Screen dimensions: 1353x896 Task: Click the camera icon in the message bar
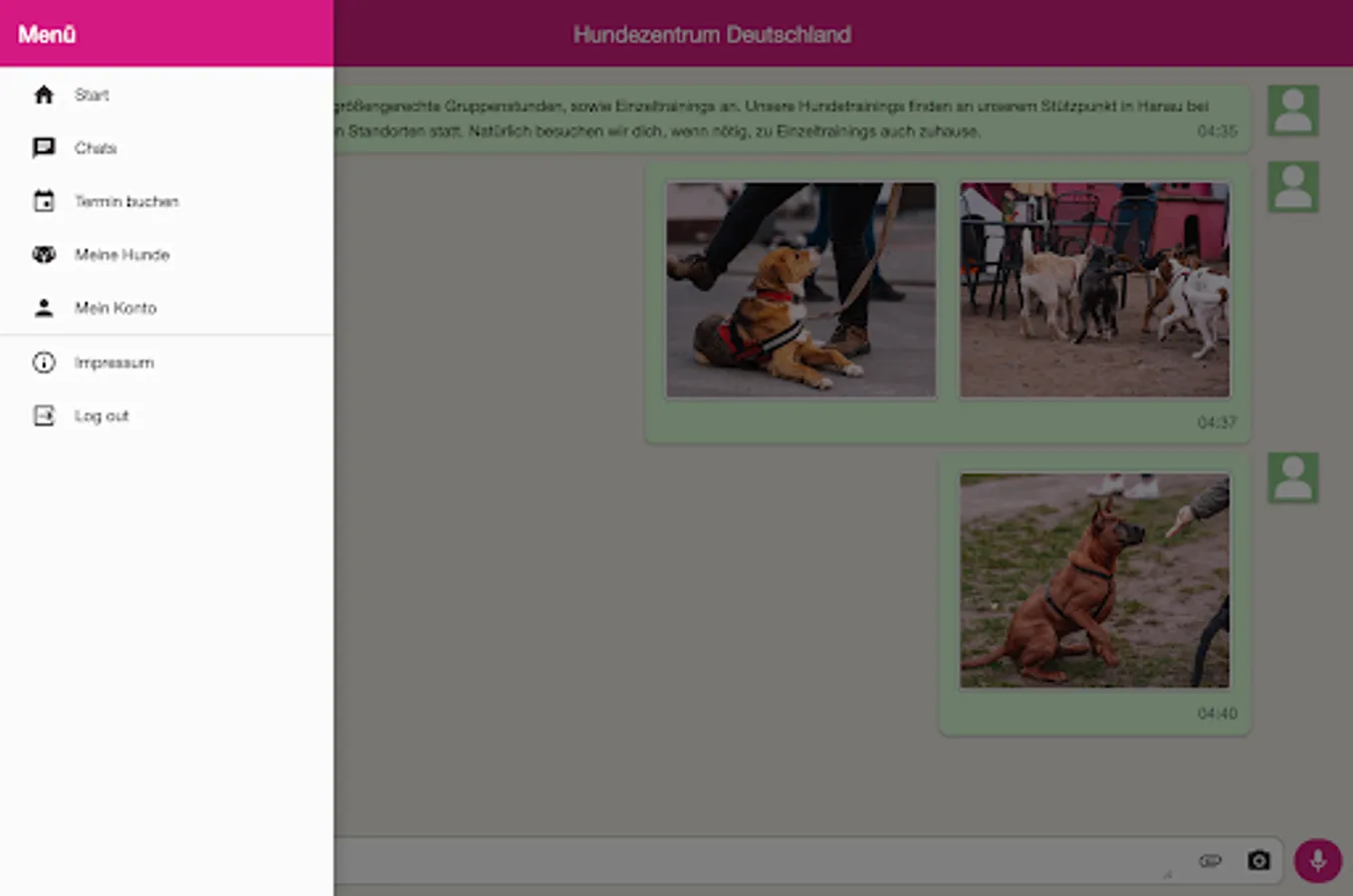[1258, 860]
